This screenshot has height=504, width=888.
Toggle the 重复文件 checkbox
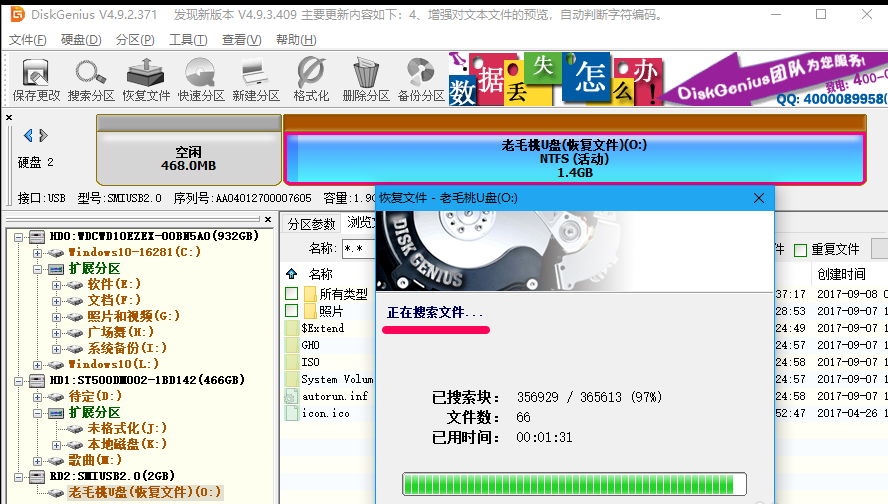[x=800, y=250]
